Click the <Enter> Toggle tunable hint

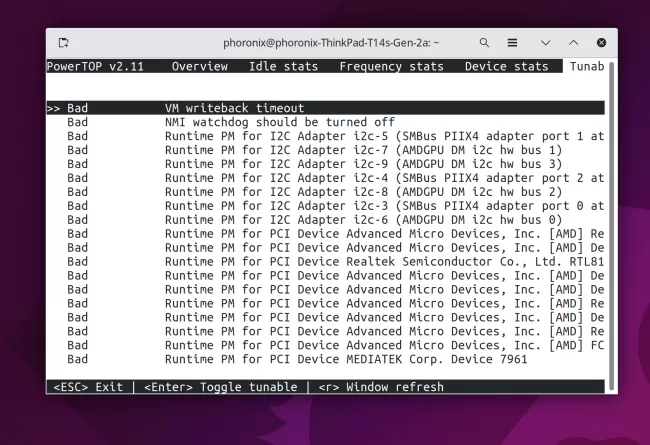(x=221, y=387)
